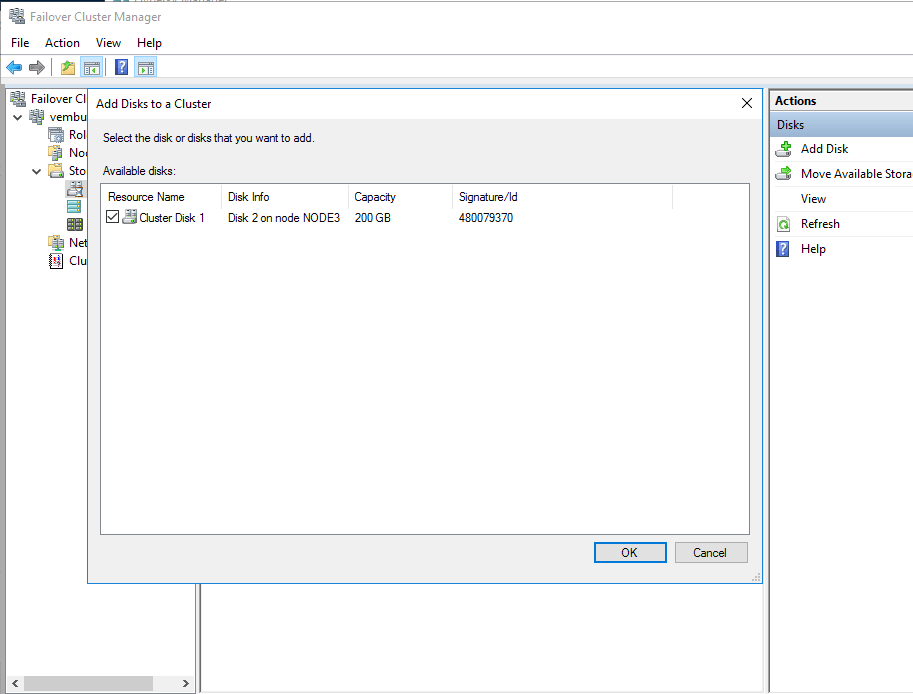Click the Forward arrow toolbar icon
The height and width of the screenshot is (694, 913).
pyautogui.click(x=37, y=68)
